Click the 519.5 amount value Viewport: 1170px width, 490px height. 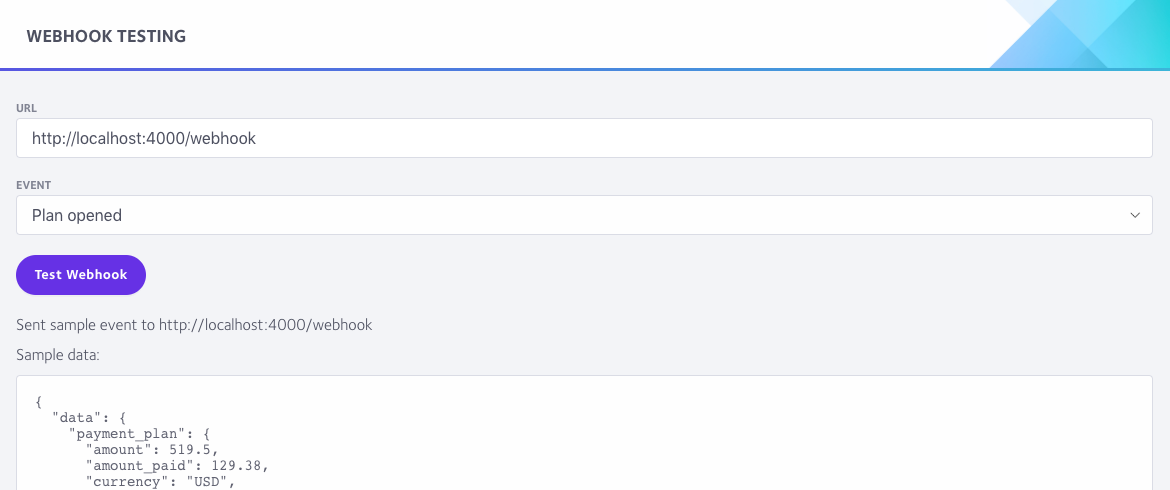click(193, 450)
